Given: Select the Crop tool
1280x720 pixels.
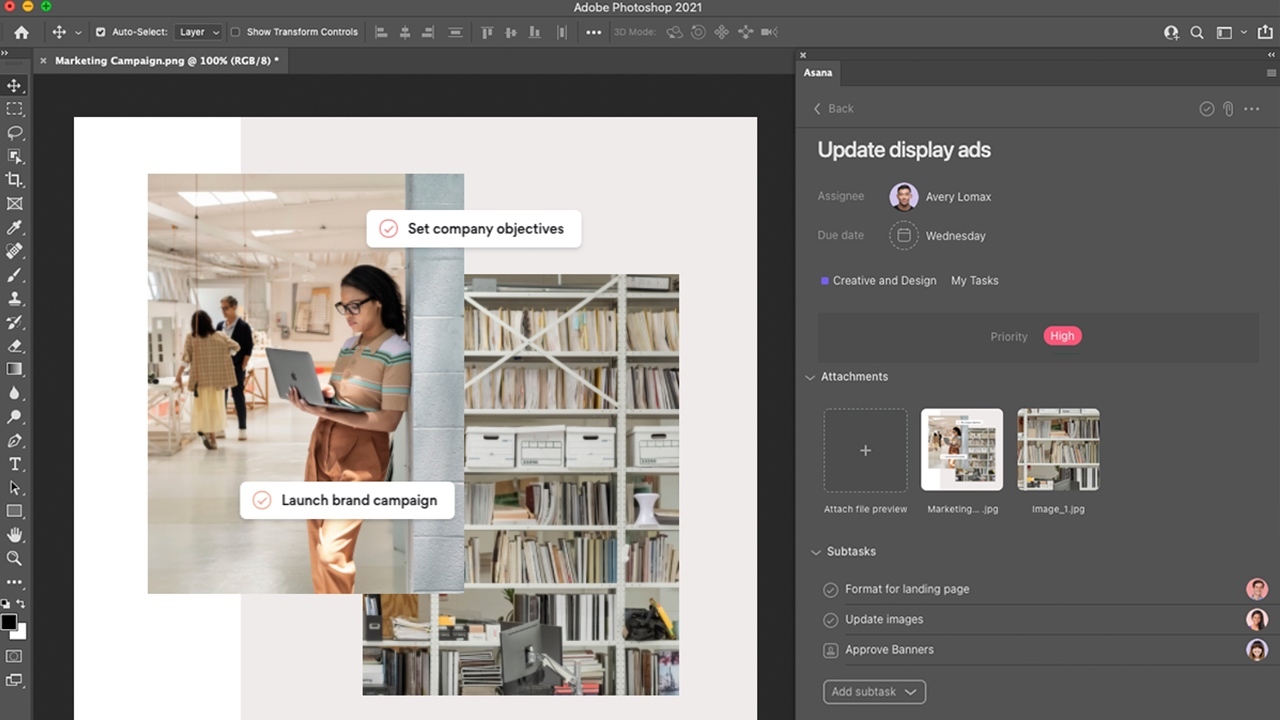Looking at the screenshot, I should (x=15, y=180).
